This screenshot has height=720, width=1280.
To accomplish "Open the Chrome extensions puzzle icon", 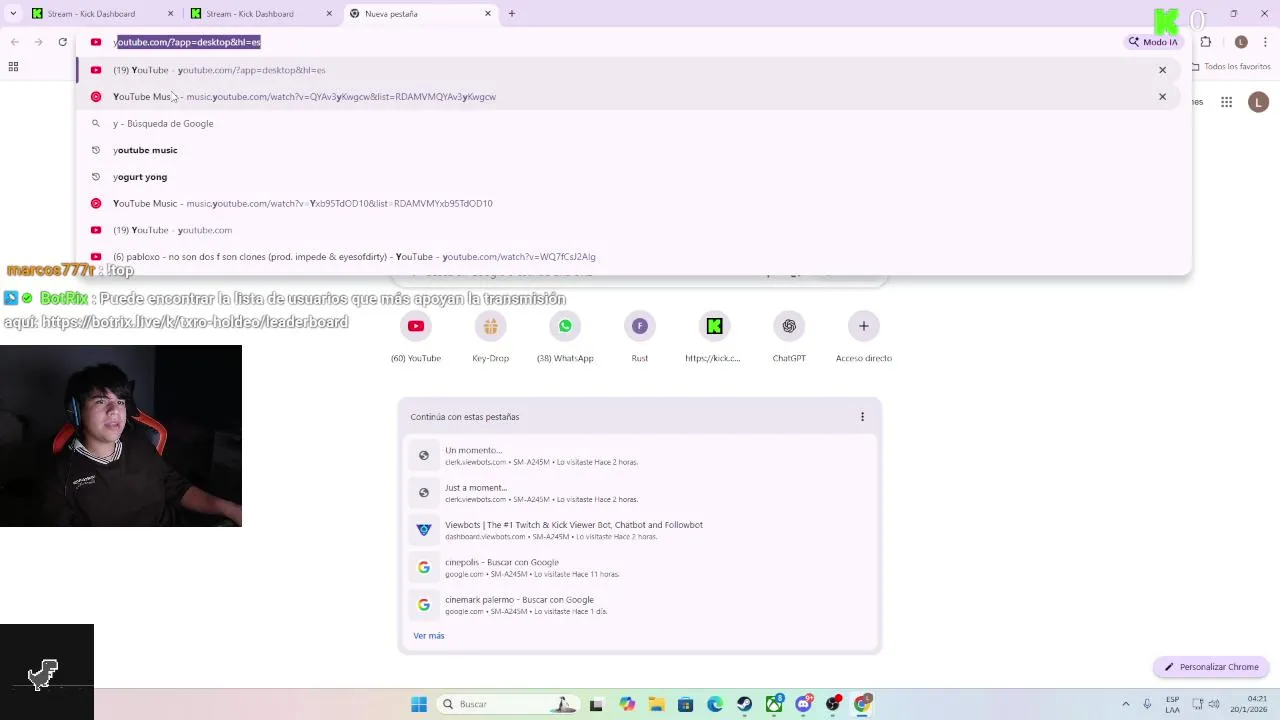I will tap(1206, 42).
